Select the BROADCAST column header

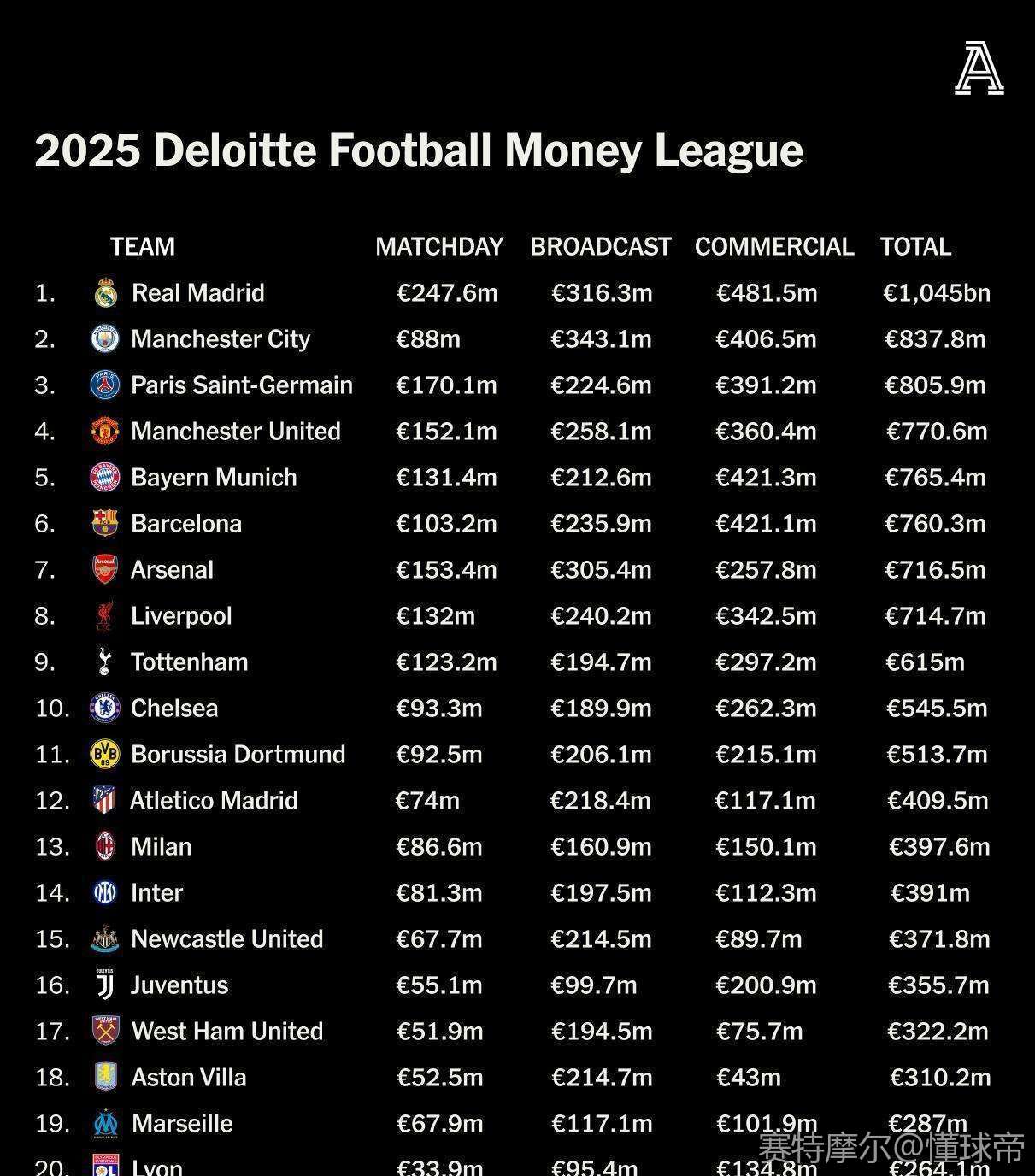point(600,247)
